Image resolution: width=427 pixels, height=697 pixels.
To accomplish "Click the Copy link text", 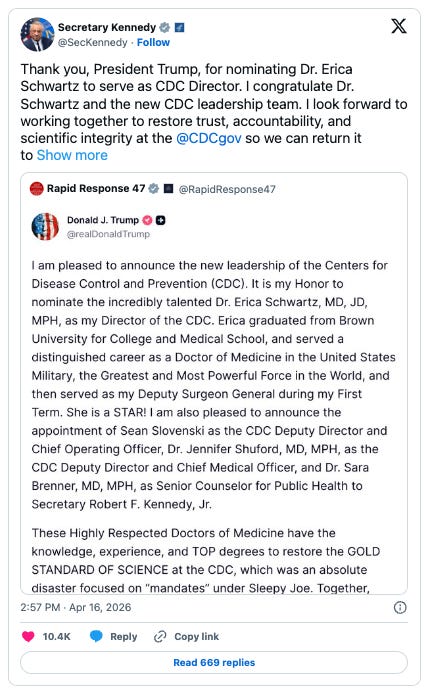I will pos(196,637).
